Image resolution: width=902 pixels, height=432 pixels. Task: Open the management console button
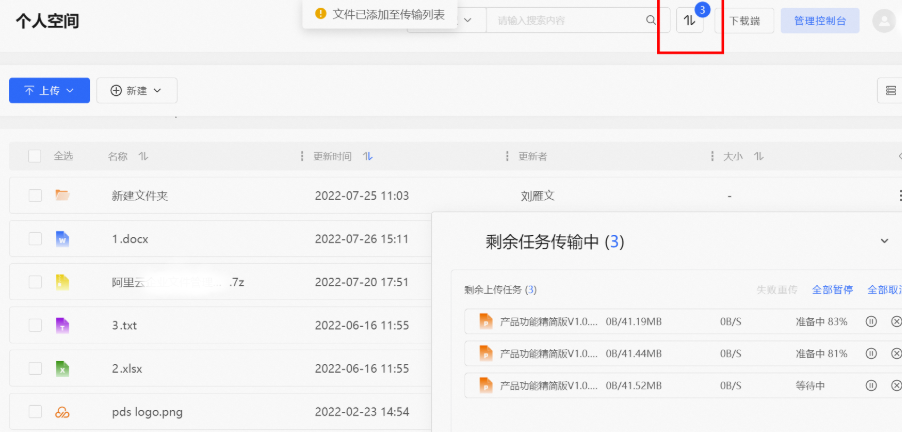point(820,21)
